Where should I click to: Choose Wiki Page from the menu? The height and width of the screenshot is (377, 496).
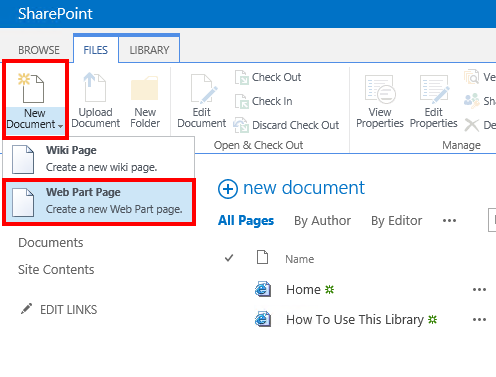point(99,159)
